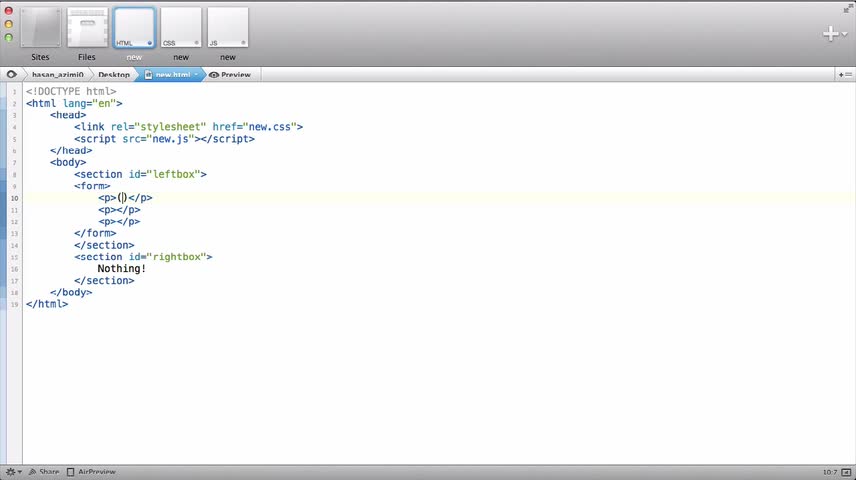Click line number 10 in the gutter
Screen dimensions: 856x480
click(x=14, y=198)
